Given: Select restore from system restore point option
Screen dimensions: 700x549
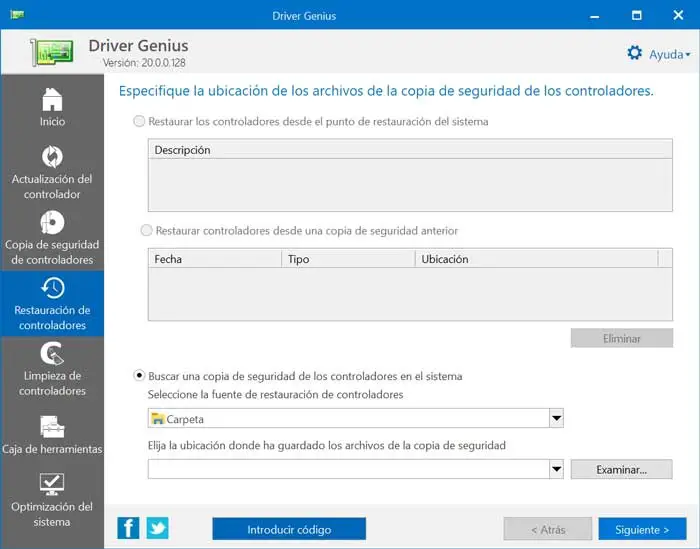Looking at the screenshot, I should click(x=139, y=121).
